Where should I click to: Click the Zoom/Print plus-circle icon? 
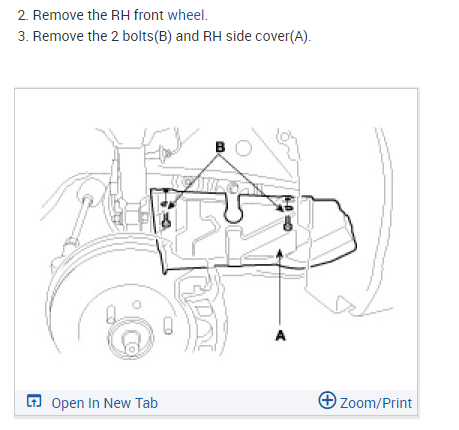coord(327,400)
